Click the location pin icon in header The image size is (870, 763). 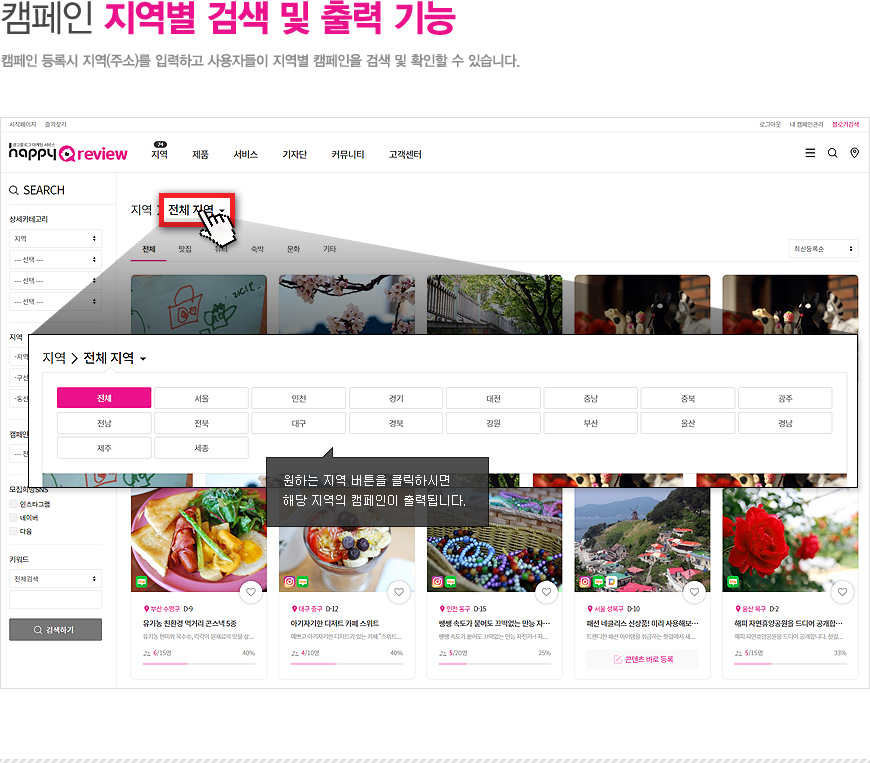pyautogui.click(x=854, y=153)
